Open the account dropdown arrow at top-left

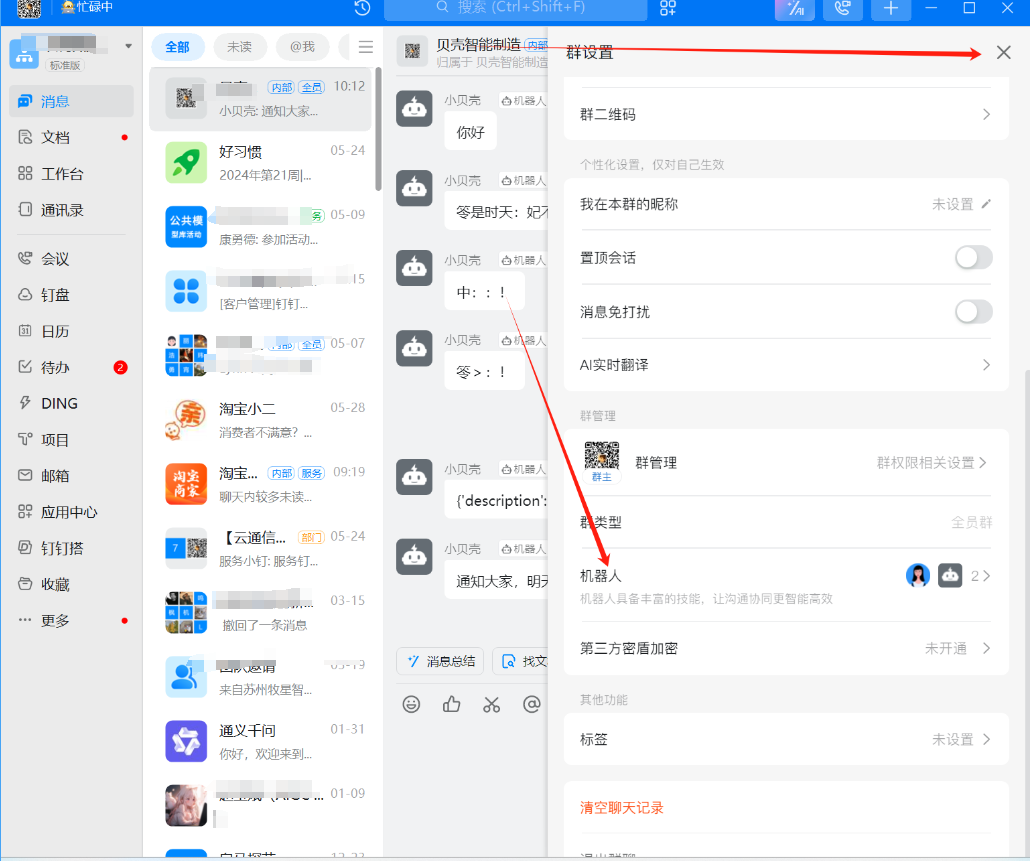click(129, 46)
